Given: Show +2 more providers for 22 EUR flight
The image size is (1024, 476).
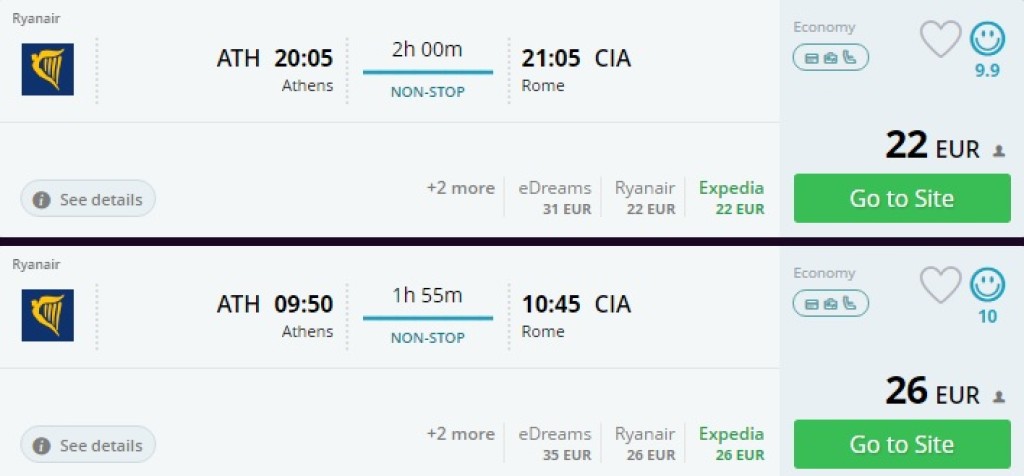Looking at the screenshot, I should [x=460, y=188].
